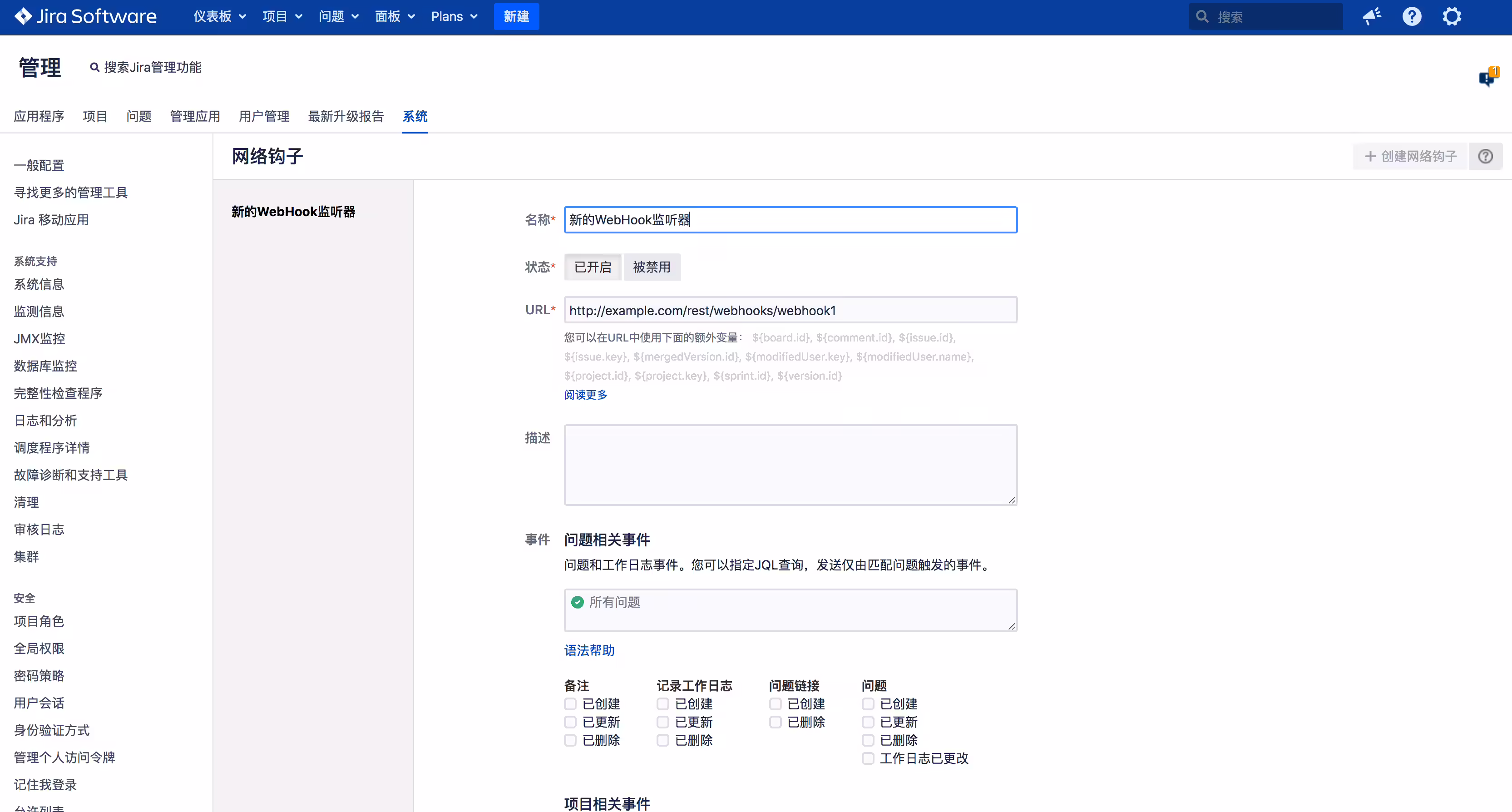The image size is (1512, 812).
Task: Expand the Plans dropdown menu
Action: click(x=455, y=16)
